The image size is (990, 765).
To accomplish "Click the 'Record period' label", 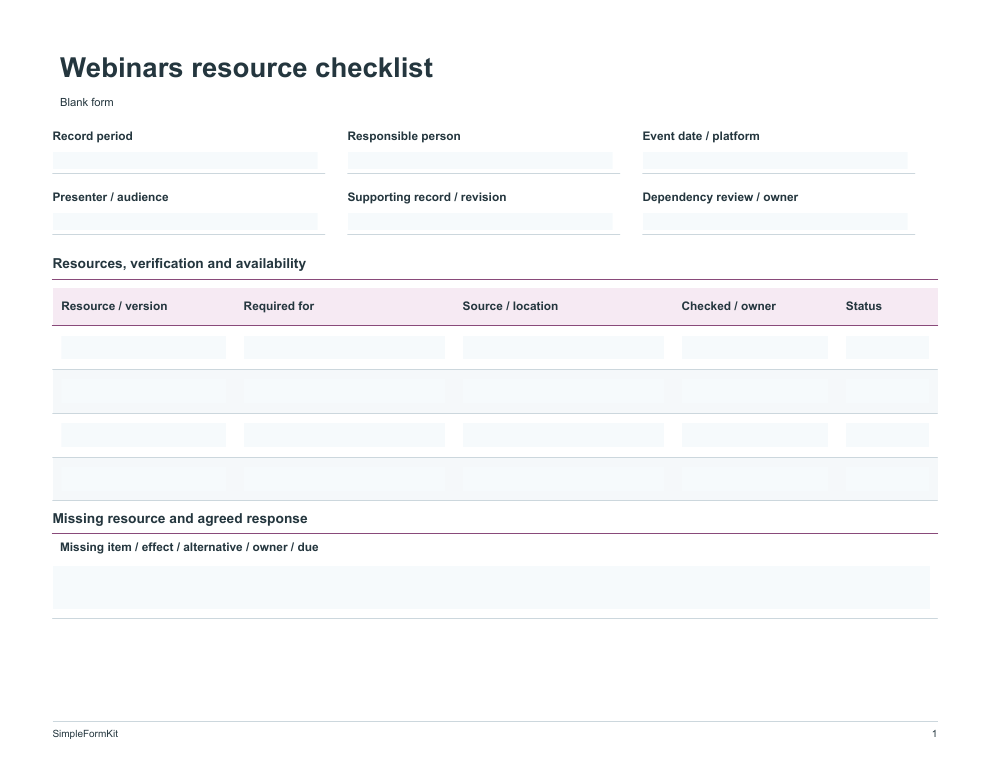I will point(92,136).
